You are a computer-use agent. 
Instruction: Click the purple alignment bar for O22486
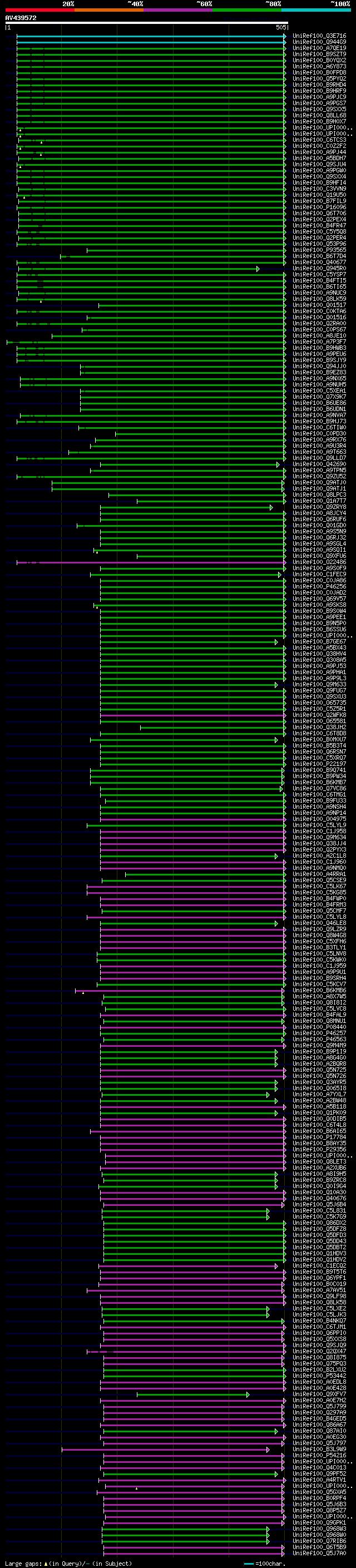[151, 562]
